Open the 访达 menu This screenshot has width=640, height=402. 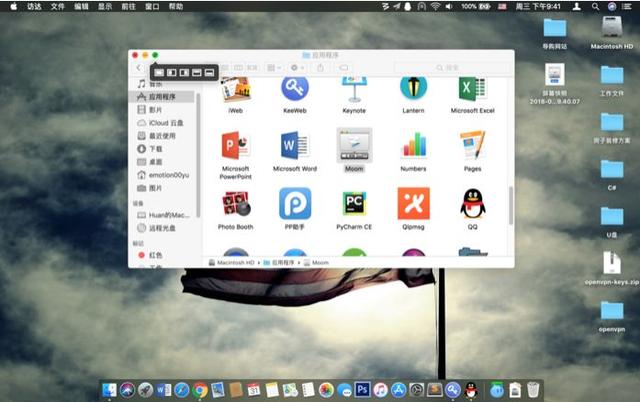tap(34, 6)
